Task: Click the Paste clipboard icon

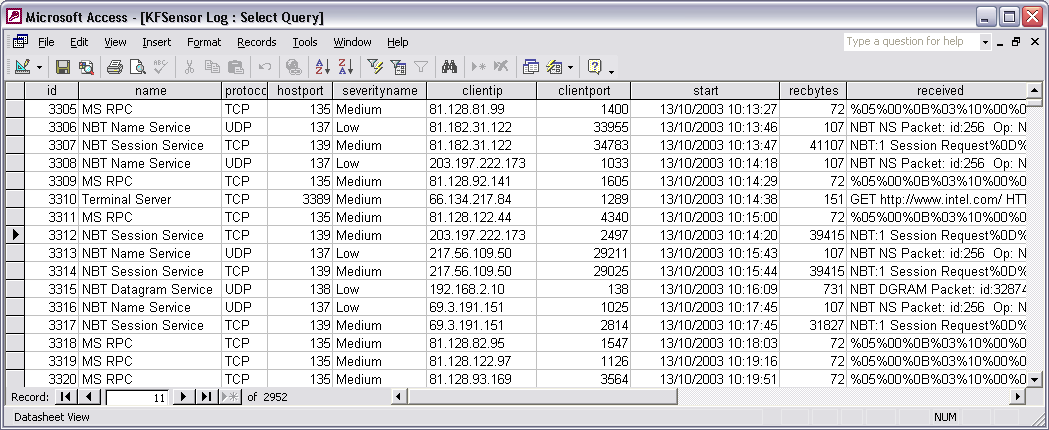Action: (x=235, y=67)
